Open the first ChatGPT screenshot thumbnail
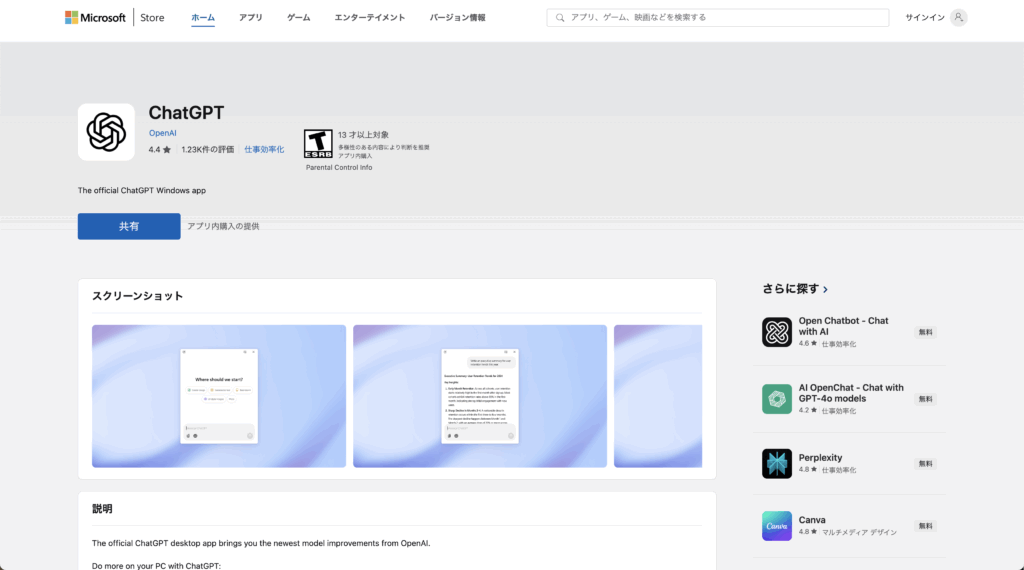The width and height of the screenshot is (1024, 570). coord(219,396)
